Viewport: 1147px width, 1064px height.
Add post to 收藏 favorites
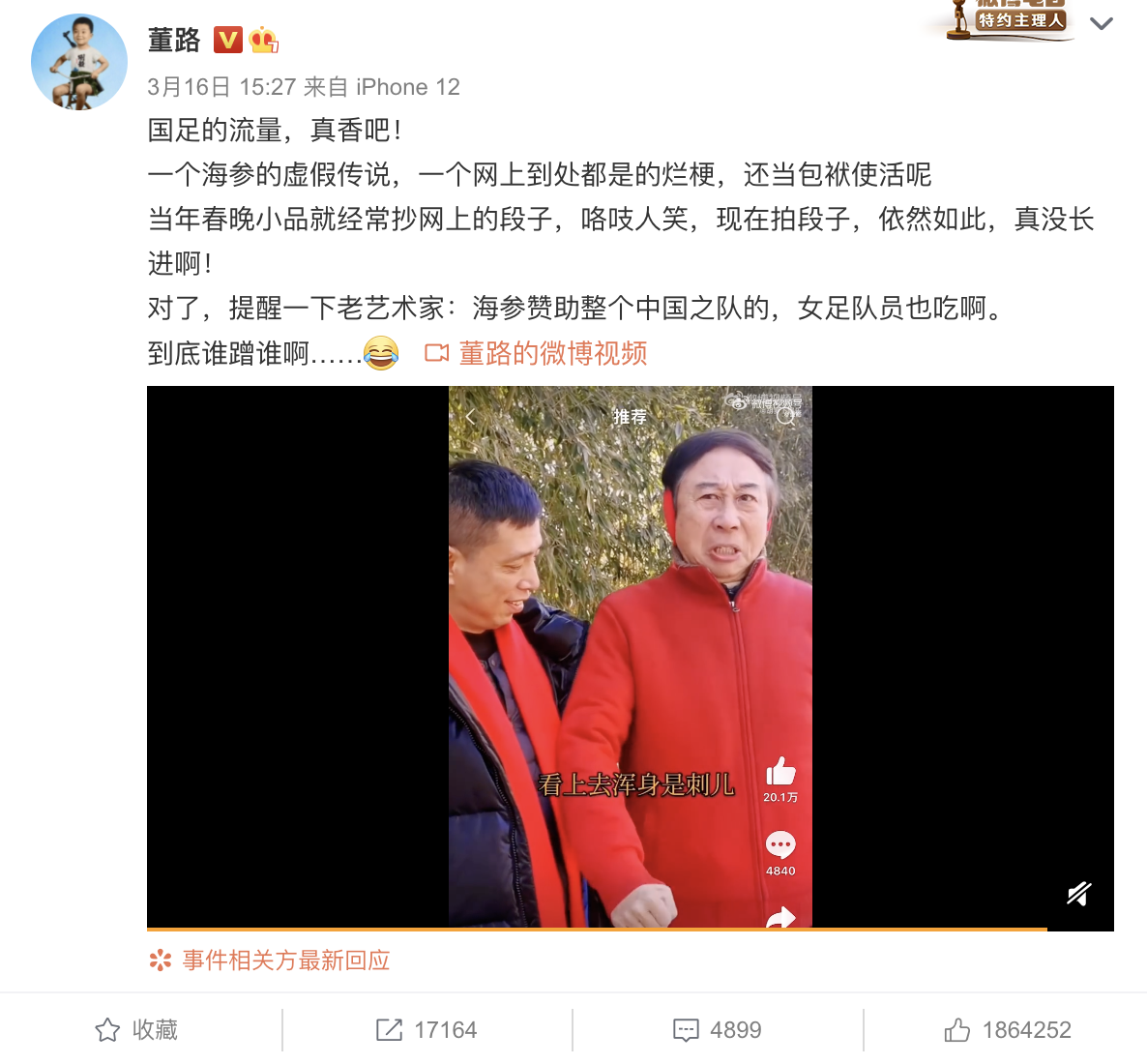[x=136, y=1029]
